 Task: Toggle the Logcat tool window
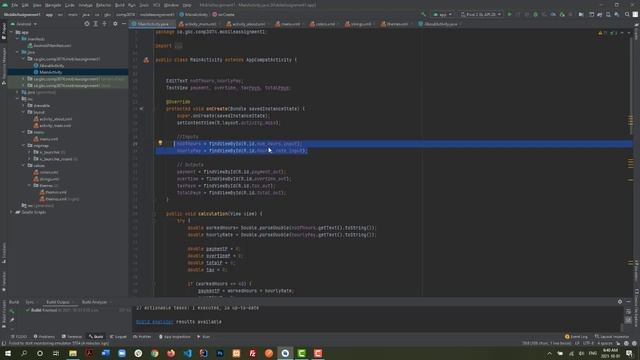pyautogui.click(x=118, y=337)
